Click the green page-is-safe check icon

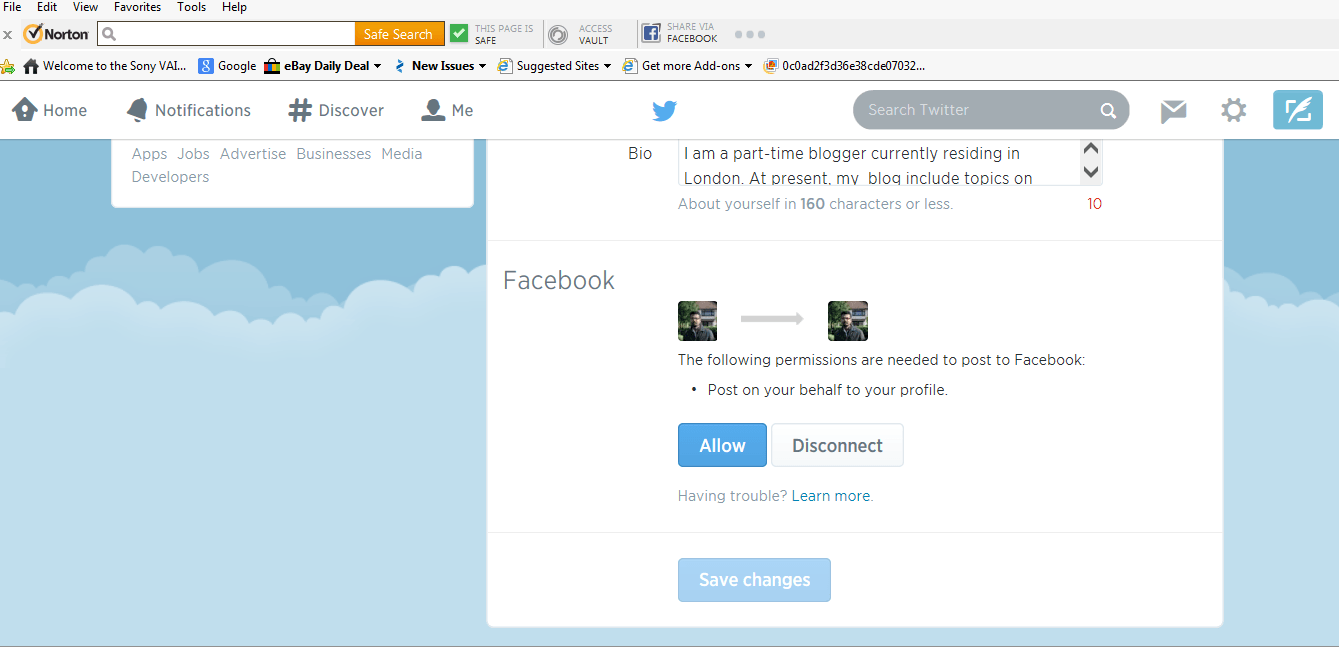point(459,33)
